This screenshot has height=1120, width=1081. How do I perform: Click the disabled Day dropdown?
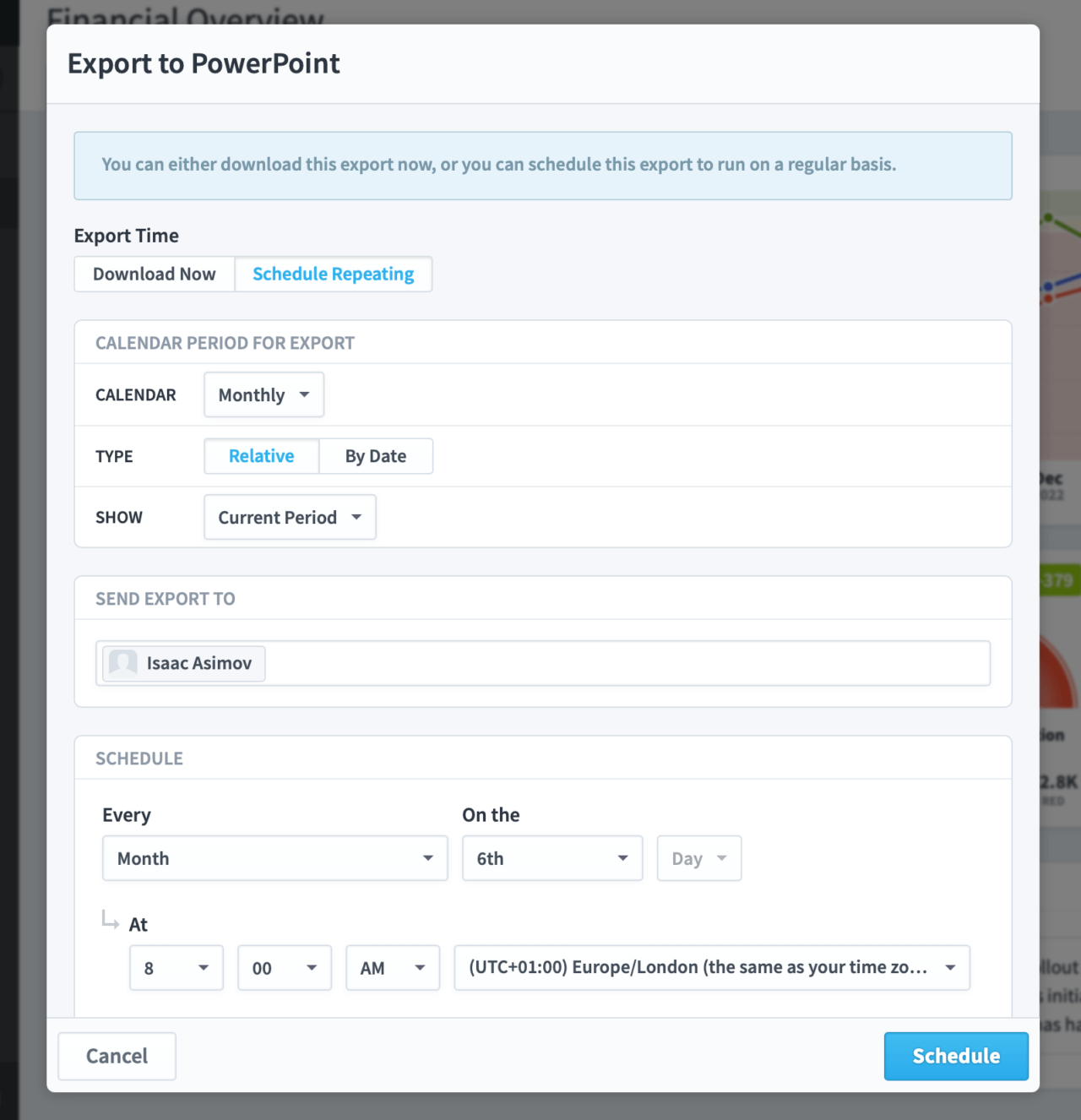point(698,858)
